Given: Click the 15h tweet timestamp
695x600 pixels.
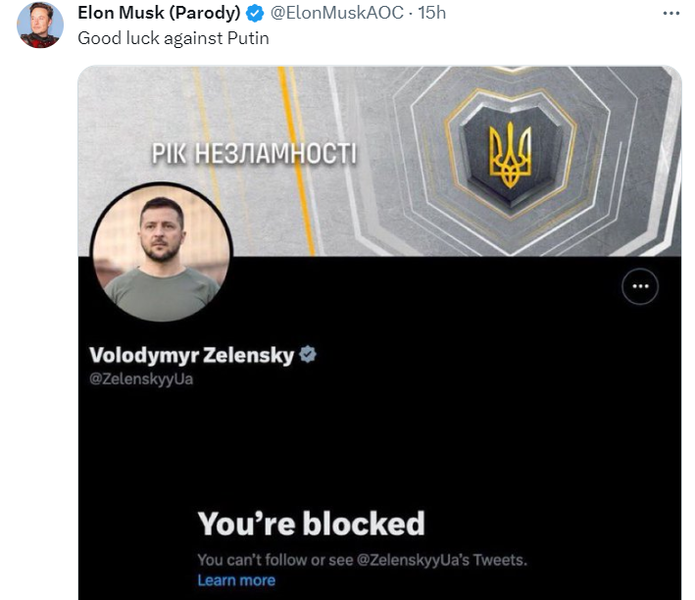Looking at the screenshot, I should pos(432,13).
